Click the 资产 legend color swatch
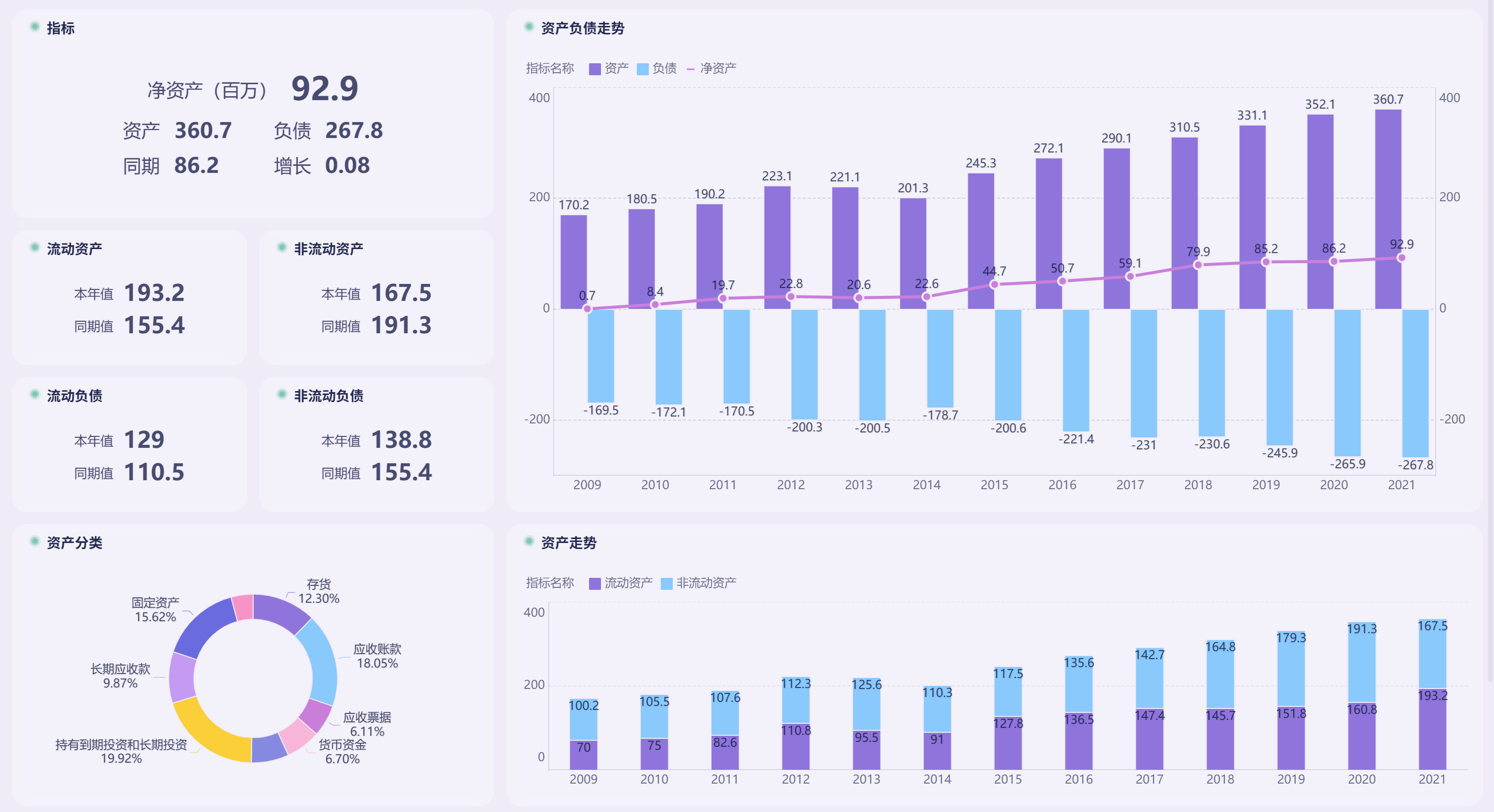The image size is (1494, 812). click(x=595, y=69)
